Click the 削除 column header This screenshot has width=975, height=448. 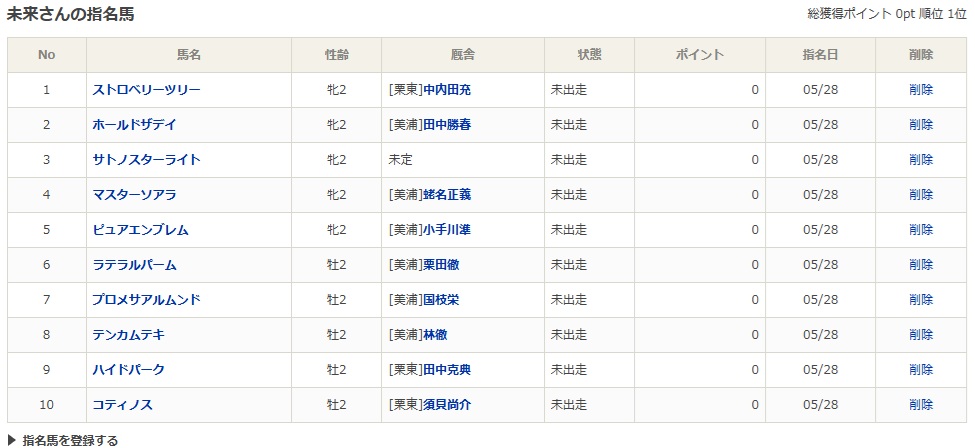[921, 55]
